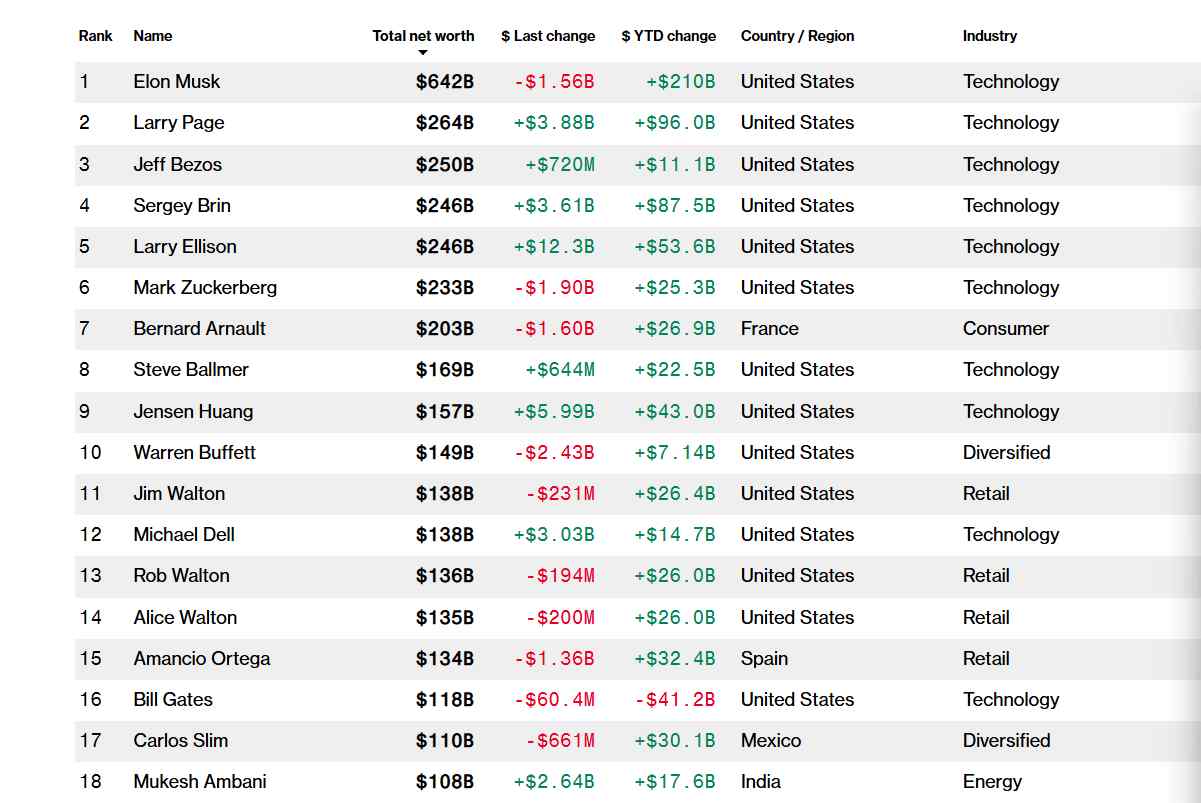Screen dimensions: 1201x803
Task: Sort table by Name header
Action: coord(153,36)
